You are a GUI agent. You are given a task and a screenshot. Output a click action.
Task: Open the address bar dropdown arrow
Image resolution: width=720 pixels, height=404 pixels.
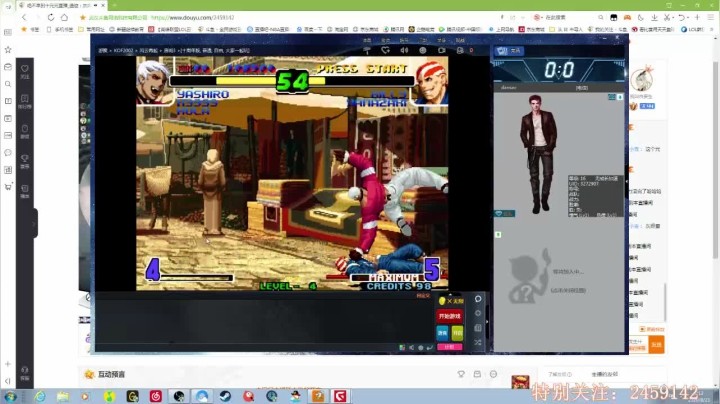523,17
